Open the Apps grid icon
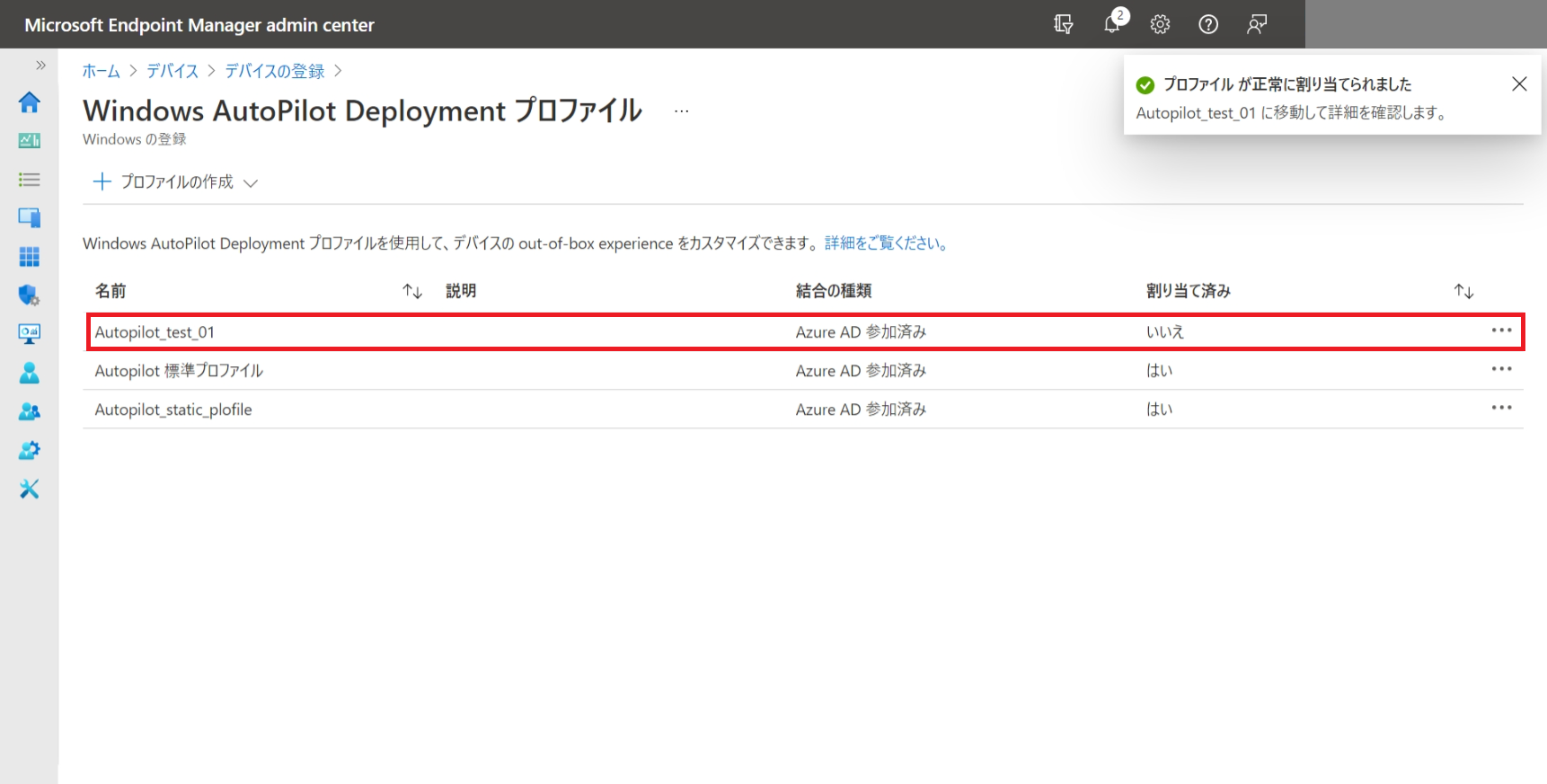This screenshot has height=784, width=1547. pyautogui.click(x=29, y=257)
